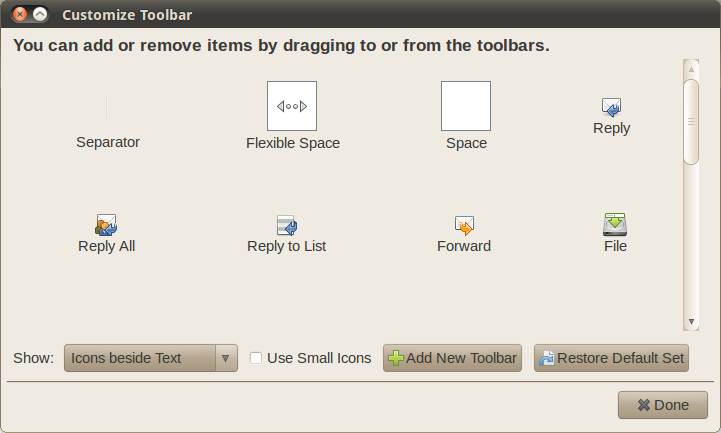Click the vertical scrollbar thumb
The image size is (721, 433).
691,120
